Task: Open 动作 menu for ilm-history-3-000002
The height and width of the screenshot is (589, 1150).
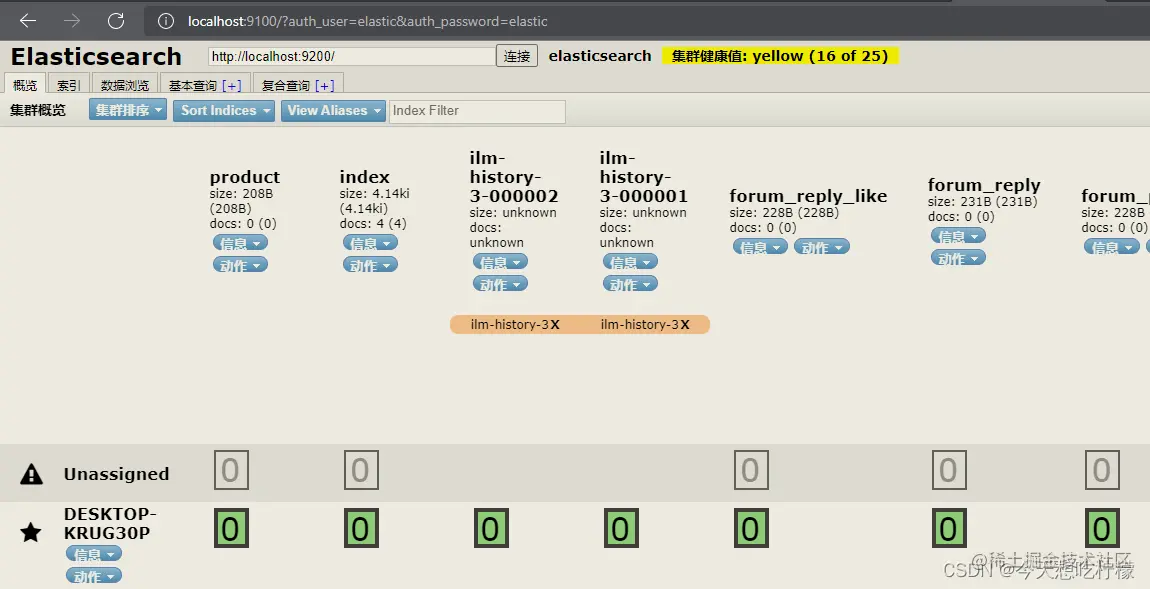Action: 500,284
